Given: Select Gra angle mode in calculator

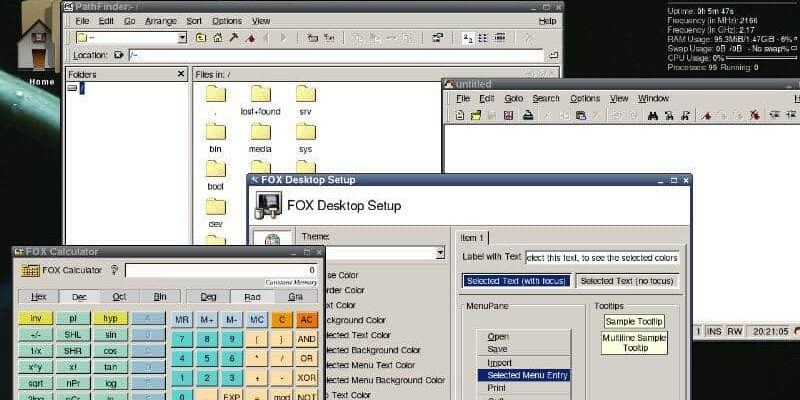Looking at the screenshot, I should point(296,296).
